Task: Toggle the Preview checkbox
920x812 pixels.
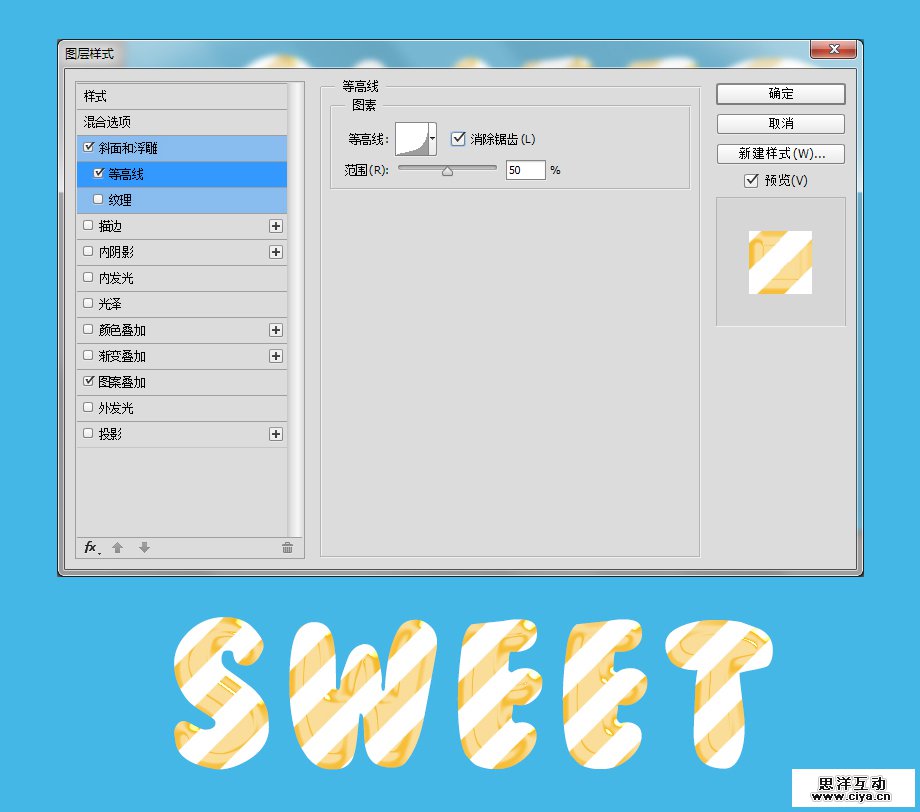Action: (751, 181)
